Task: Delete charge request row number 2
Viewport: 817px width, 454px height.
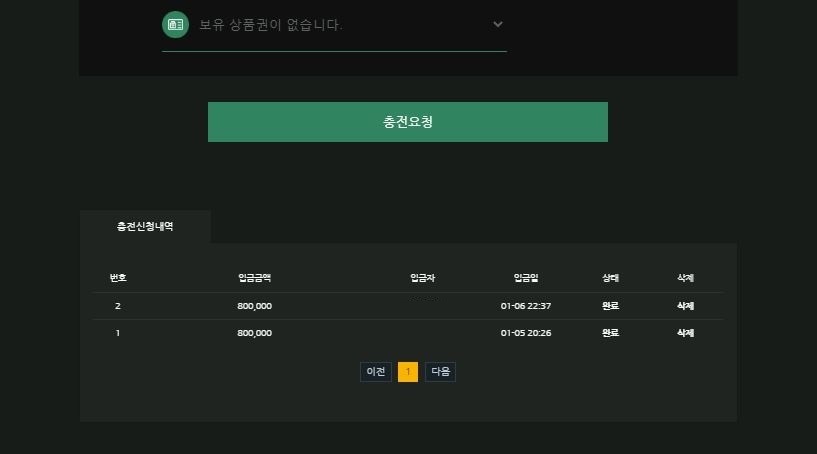Action: click(685, 306)
